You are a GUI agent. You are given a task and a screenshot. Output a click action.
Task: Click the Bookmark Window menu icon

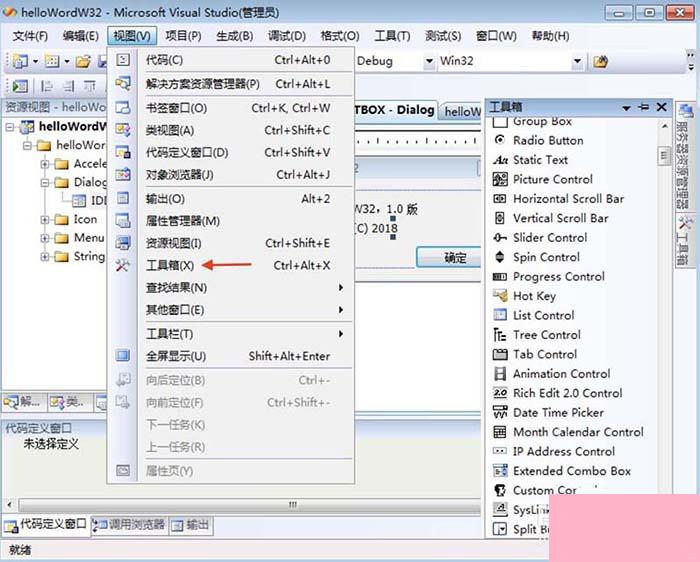pyautogui.click(x=123, y=108)
